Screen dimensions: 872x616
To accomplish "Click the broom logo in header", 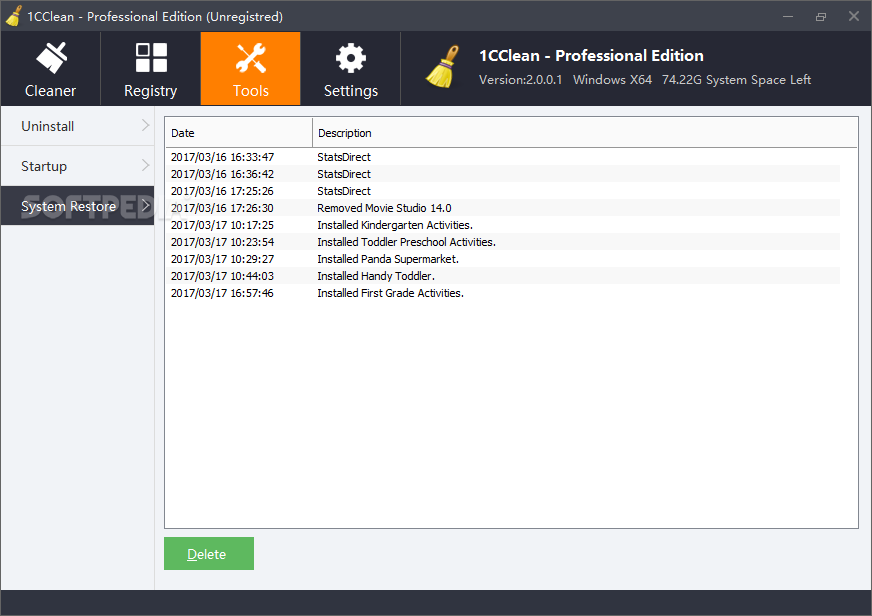I will [x=443, y=67].
